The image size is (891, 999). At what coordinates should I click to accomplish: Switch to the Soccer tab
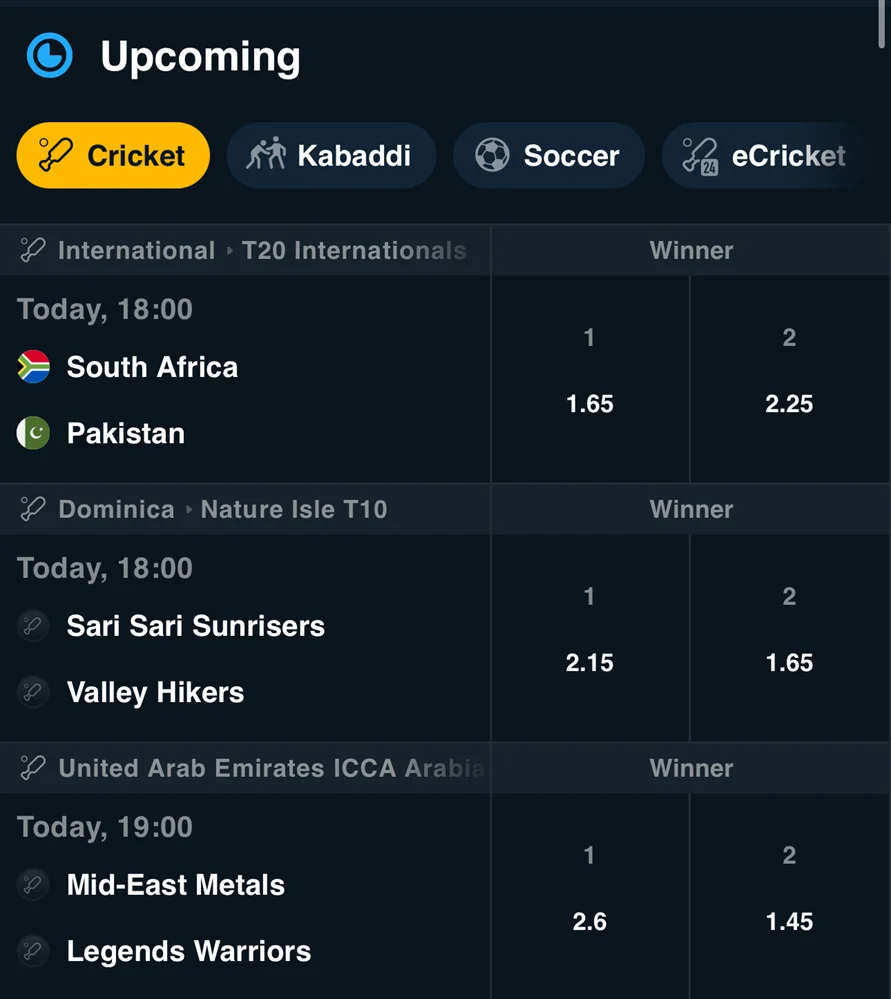(548, 155)
